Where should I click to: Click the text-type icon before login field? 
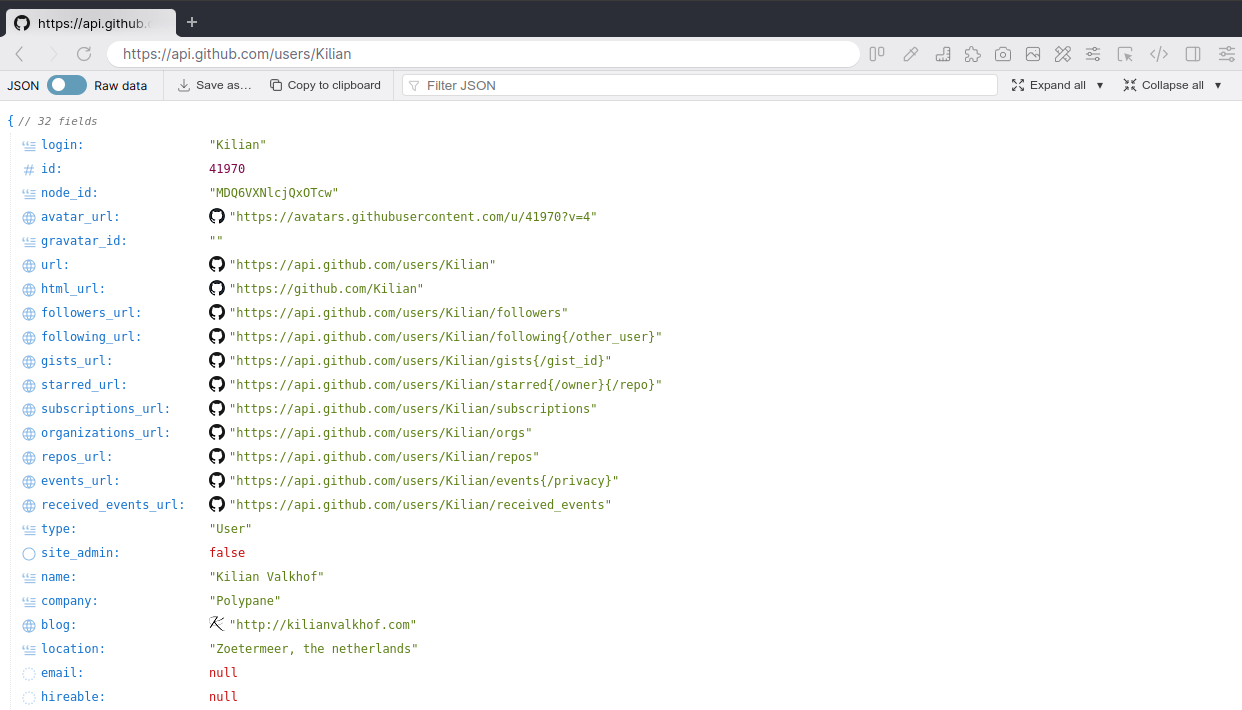29,145
